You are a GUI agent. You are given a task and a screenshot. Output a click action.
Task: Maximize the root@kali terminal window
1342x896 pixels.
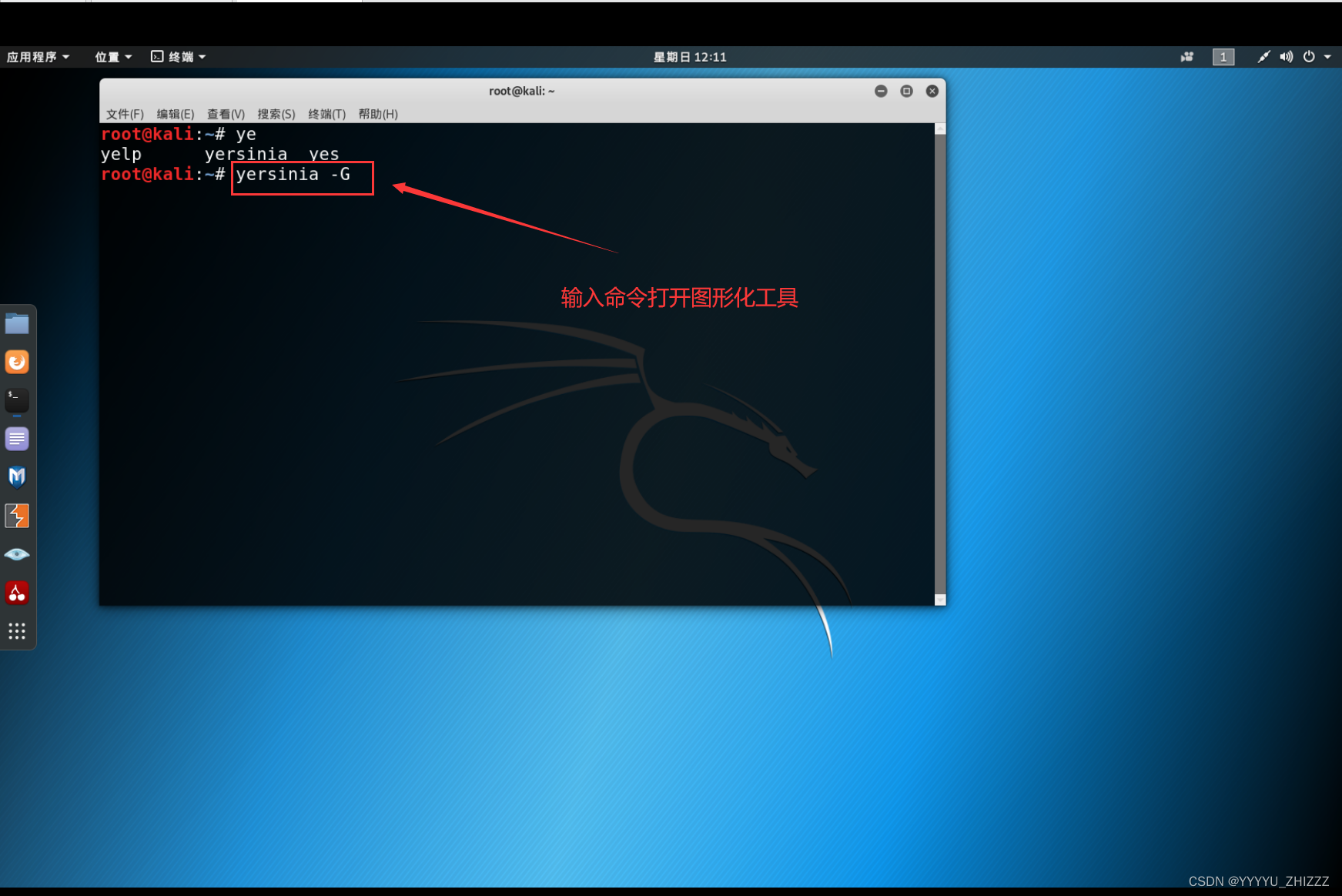click(907, 91)
